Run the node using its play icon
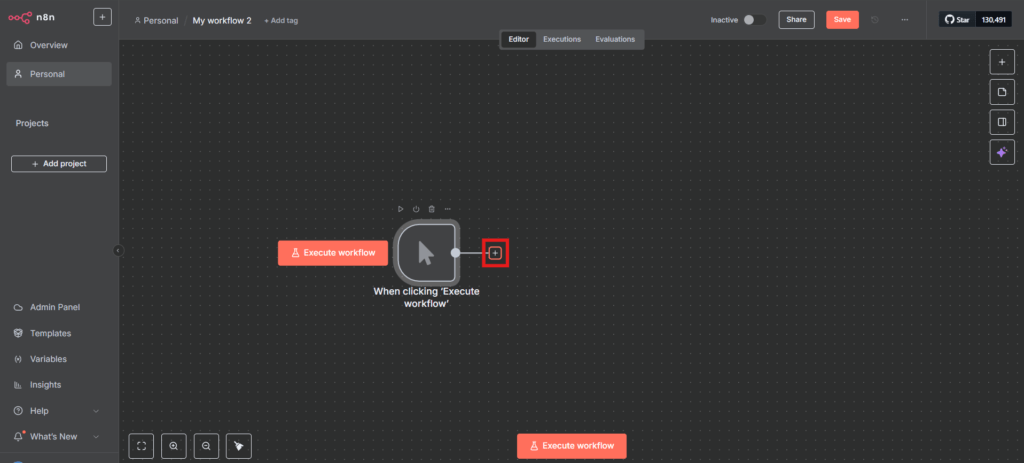This screenshot has width=1024, height=463. point(401,209)
